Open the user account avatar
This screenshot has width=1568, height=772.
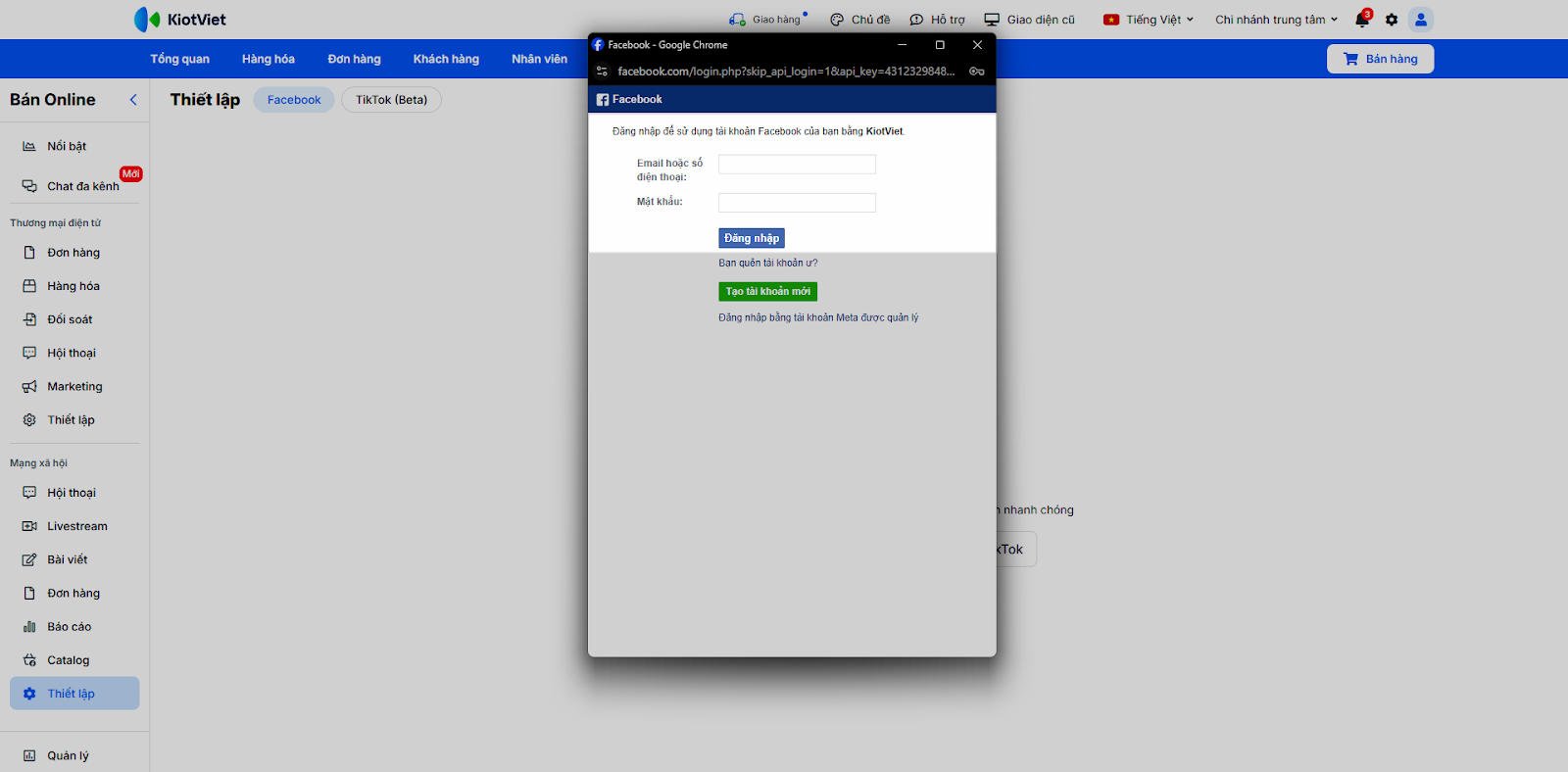pyautogui.click(x=1421, y=20)
